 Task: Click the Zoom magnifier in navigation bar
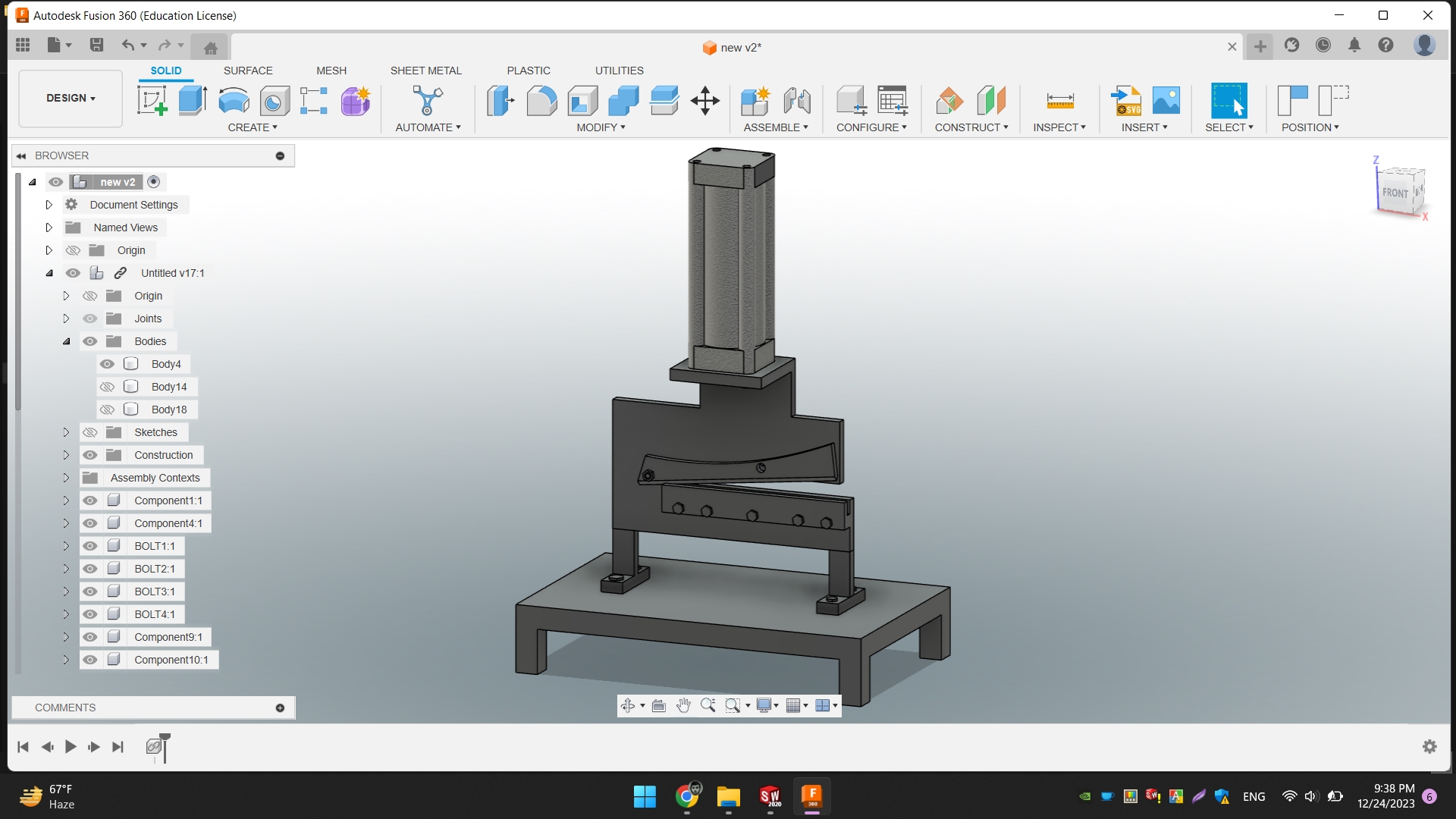coord(708,705)
